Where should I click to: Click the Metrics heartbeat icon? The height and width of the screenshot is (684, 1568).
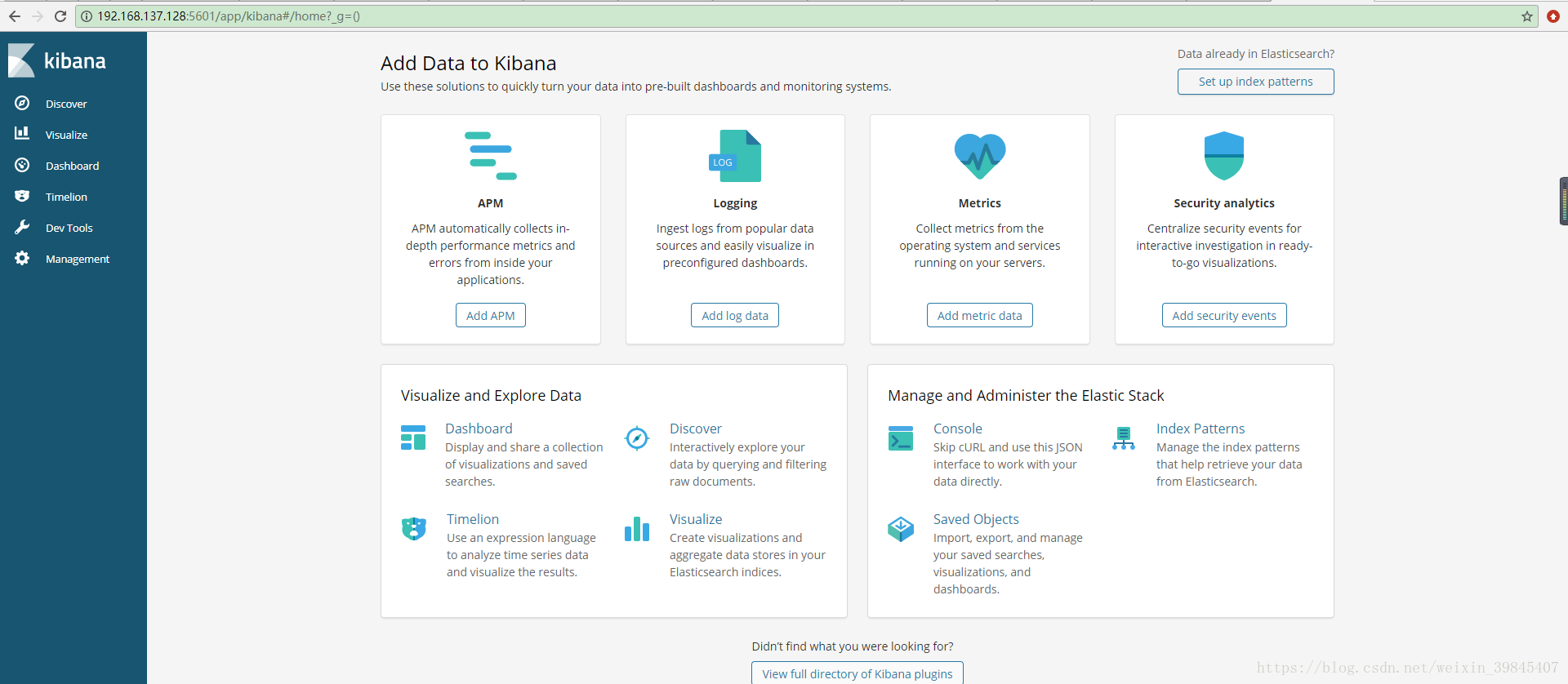coord(980,156)
